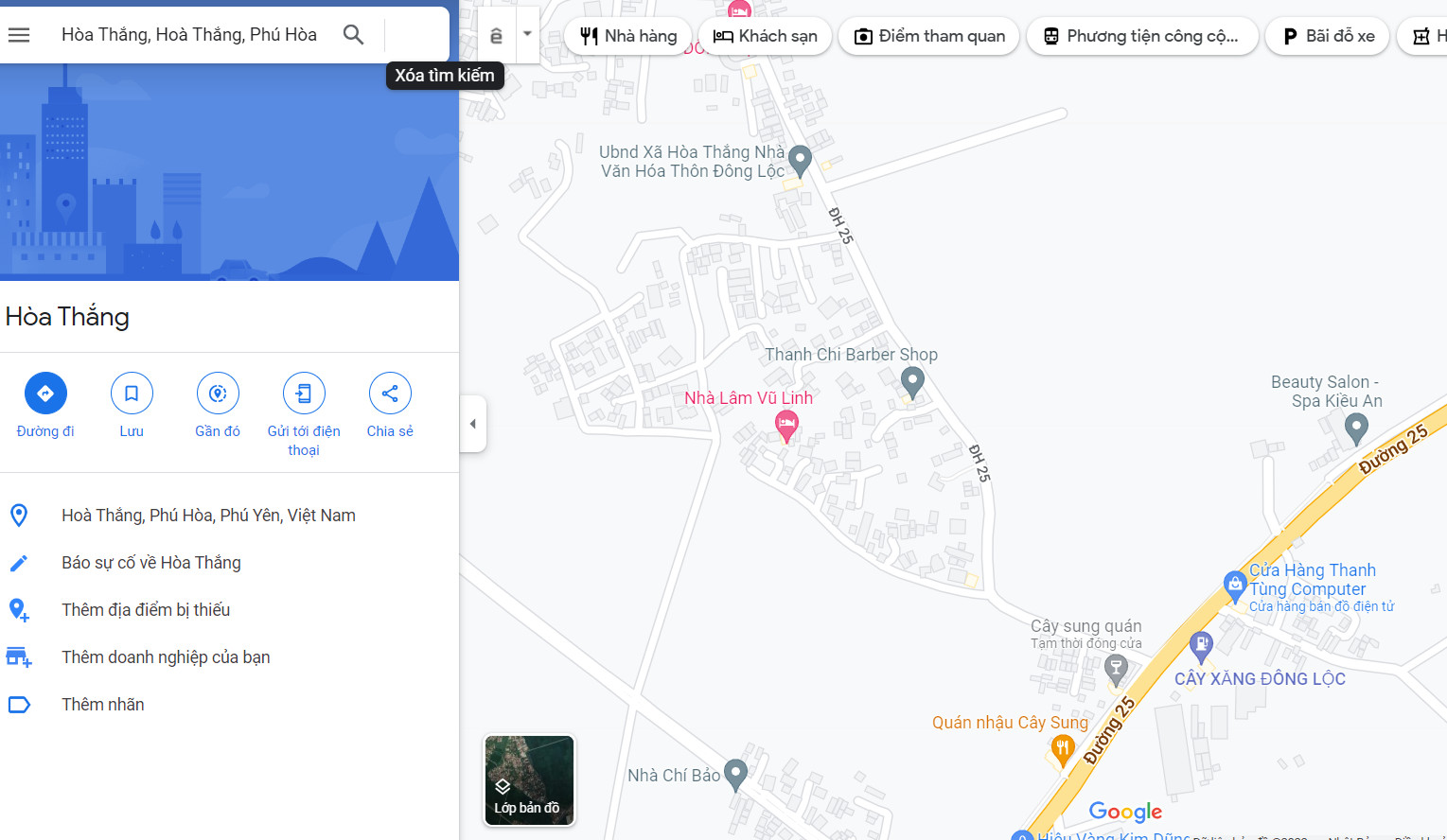Select Thanh Tùng Computer shop pin
The image size is (1447, 840).
pyautogui.click(x=1235, y=586)
